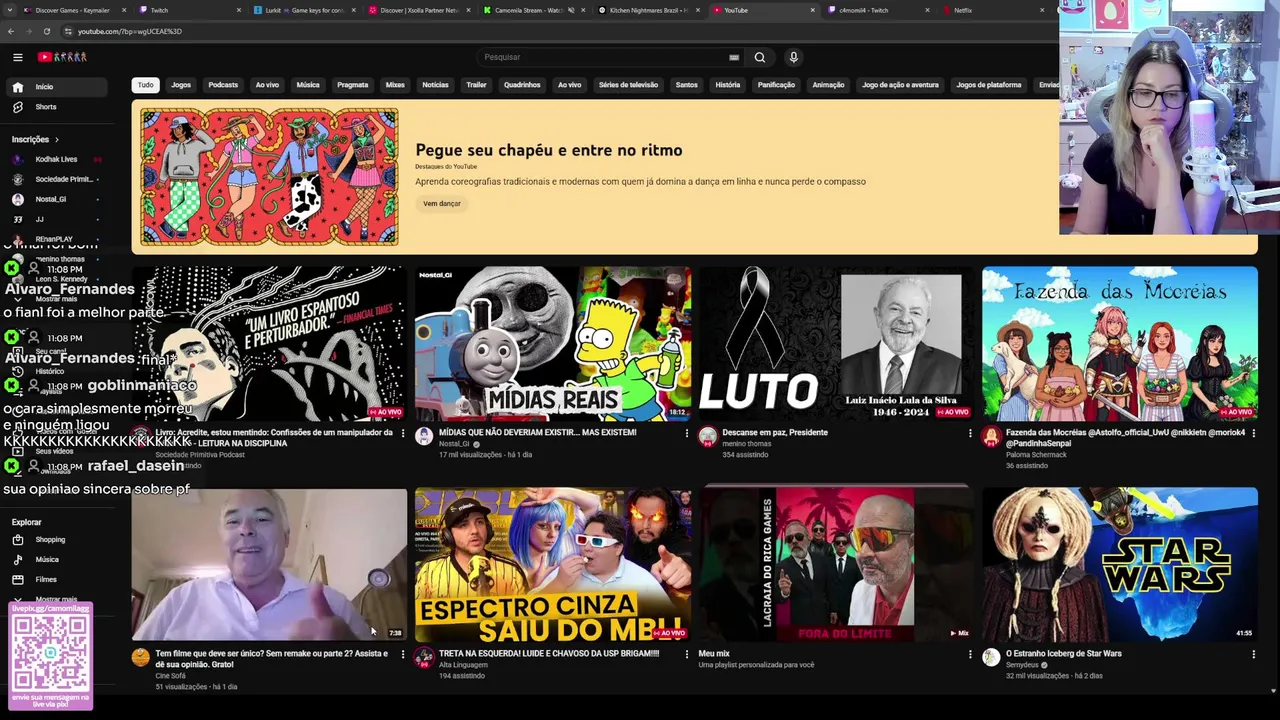Select the Notícias filter chip

435,85
